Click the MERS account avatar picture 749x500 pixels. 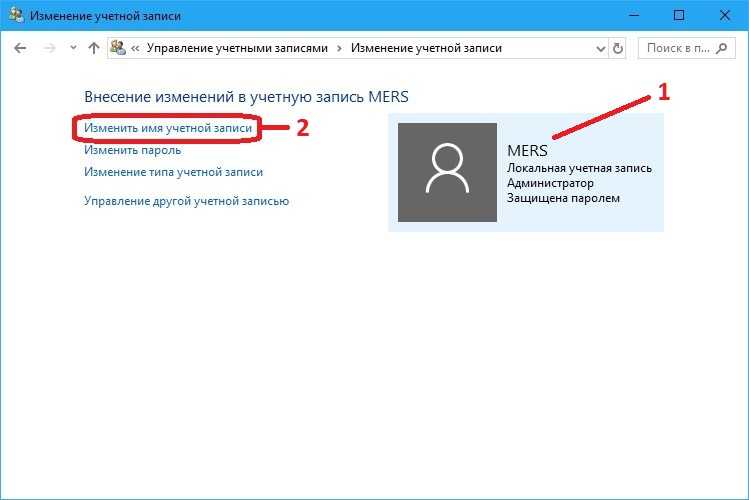point(447,172)
